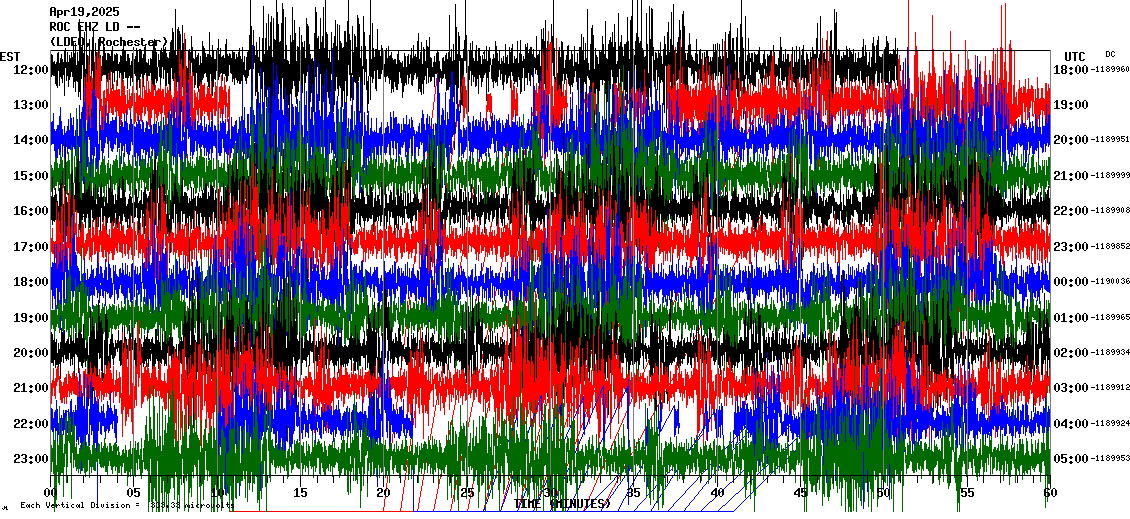This screenshot has height=519, width=1130.
Task: Click the Each Vertical Division scale note
Action: point(126,505)
